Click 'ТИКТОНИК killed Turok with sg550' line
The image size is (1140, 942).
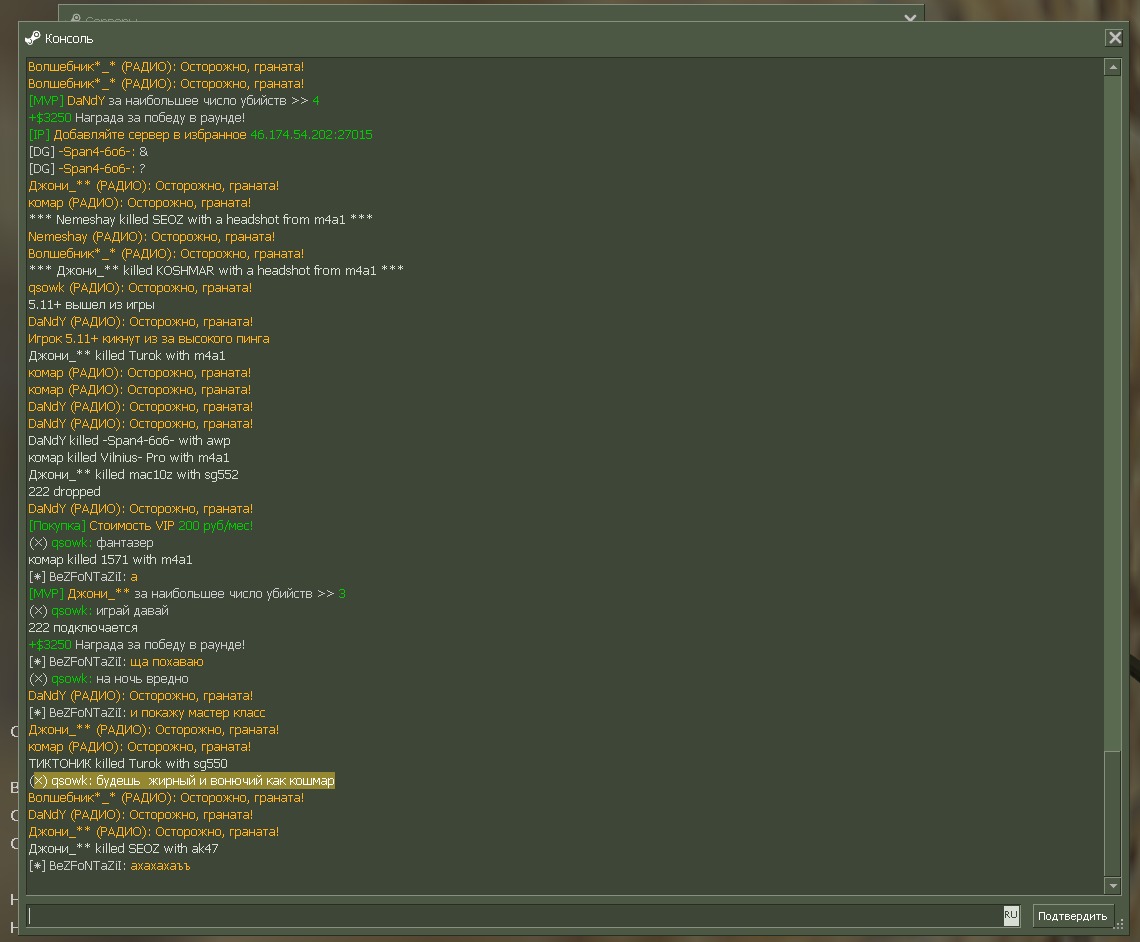click(128, 764)
